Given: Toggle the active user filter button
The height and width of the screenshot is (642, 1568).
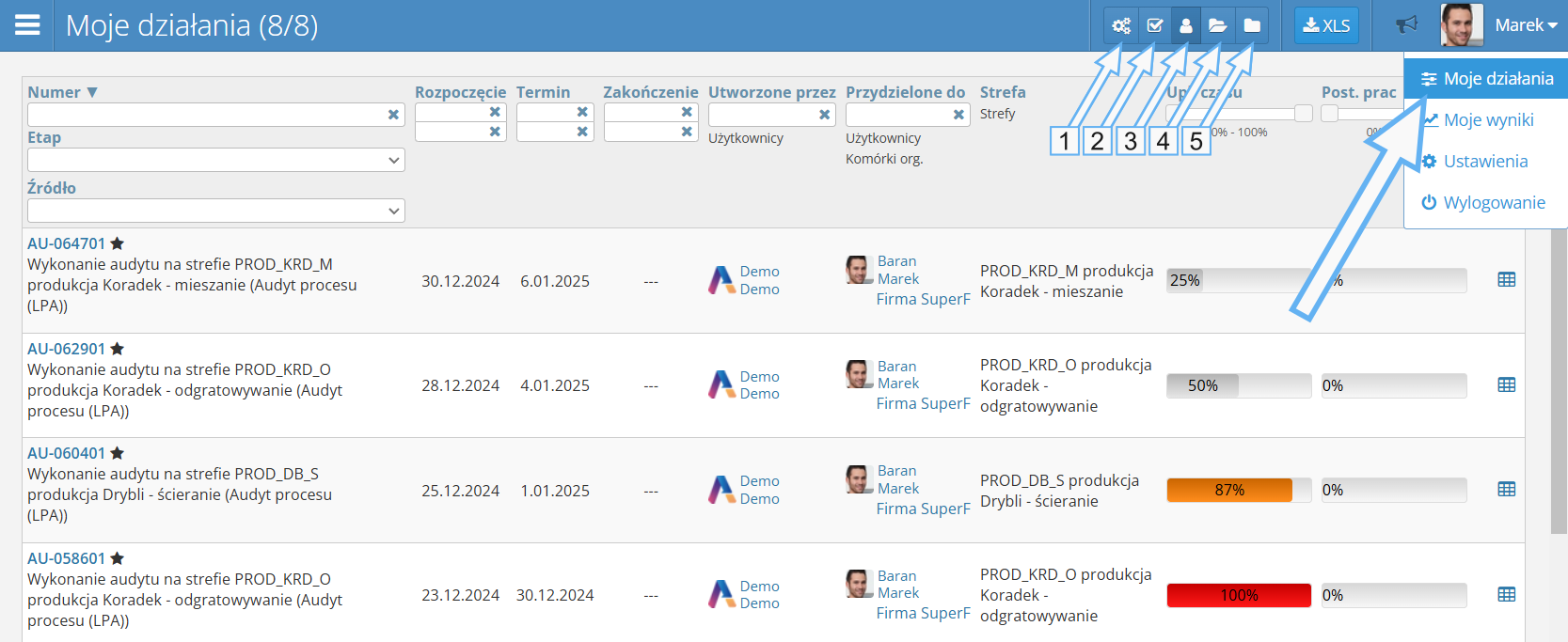Looking at the screenshot, I should tap(1186, 25).
